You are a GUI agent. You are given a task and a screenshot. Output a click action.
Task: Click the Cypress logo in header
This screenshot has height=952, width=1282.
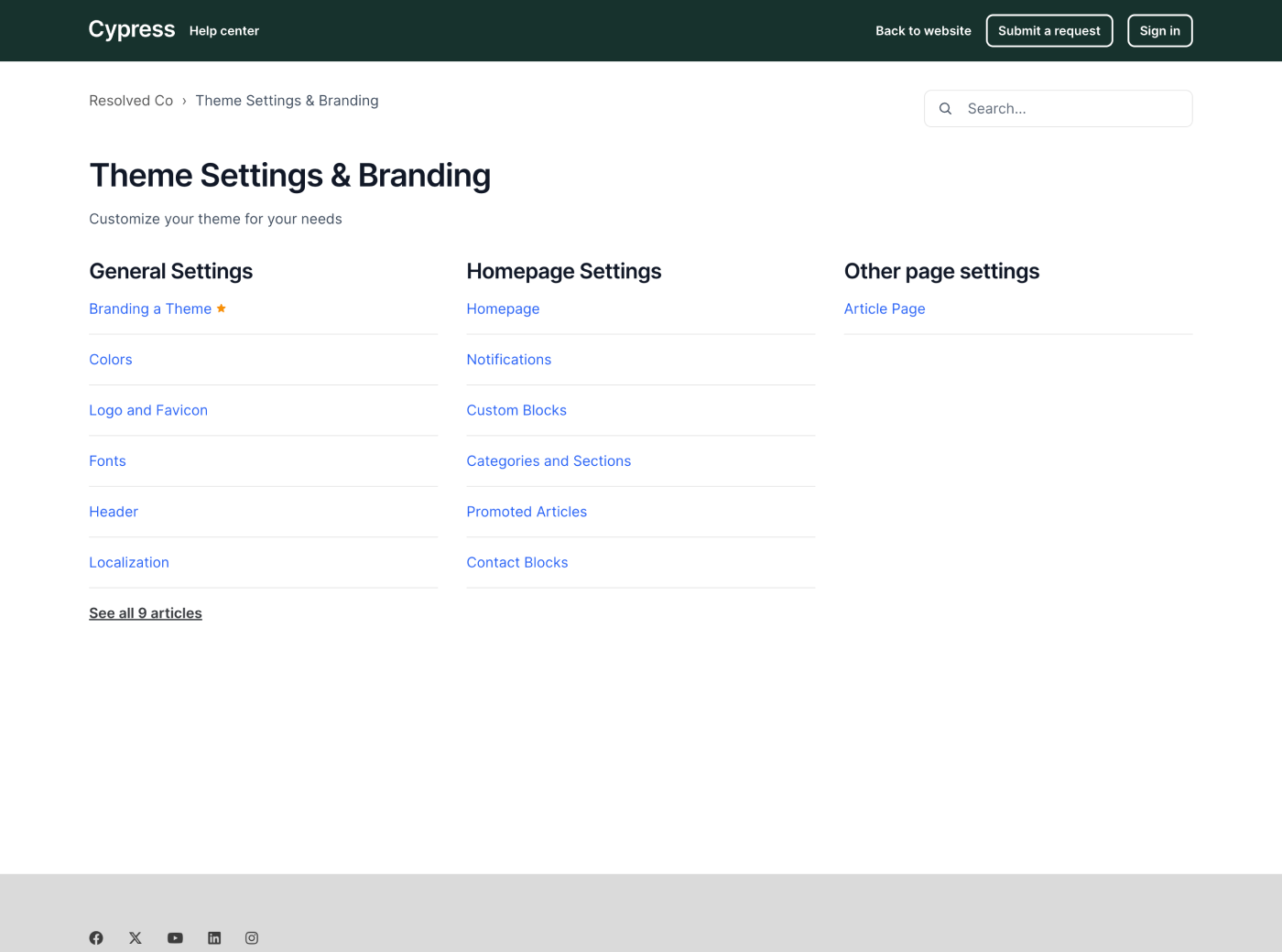click(x=131, y=29)
